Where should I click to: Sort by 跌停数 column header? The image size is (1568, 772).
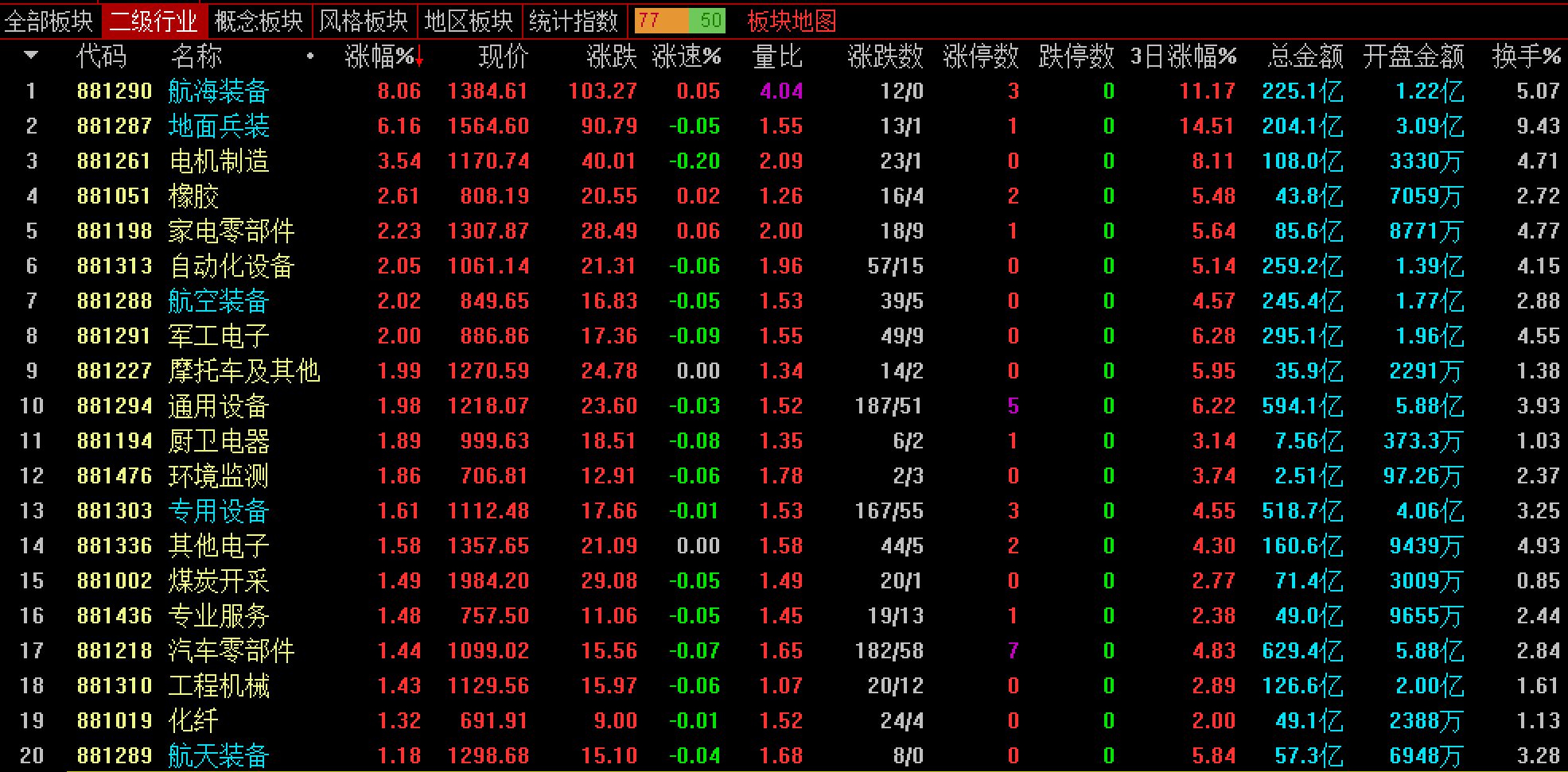pos(1076,56)
